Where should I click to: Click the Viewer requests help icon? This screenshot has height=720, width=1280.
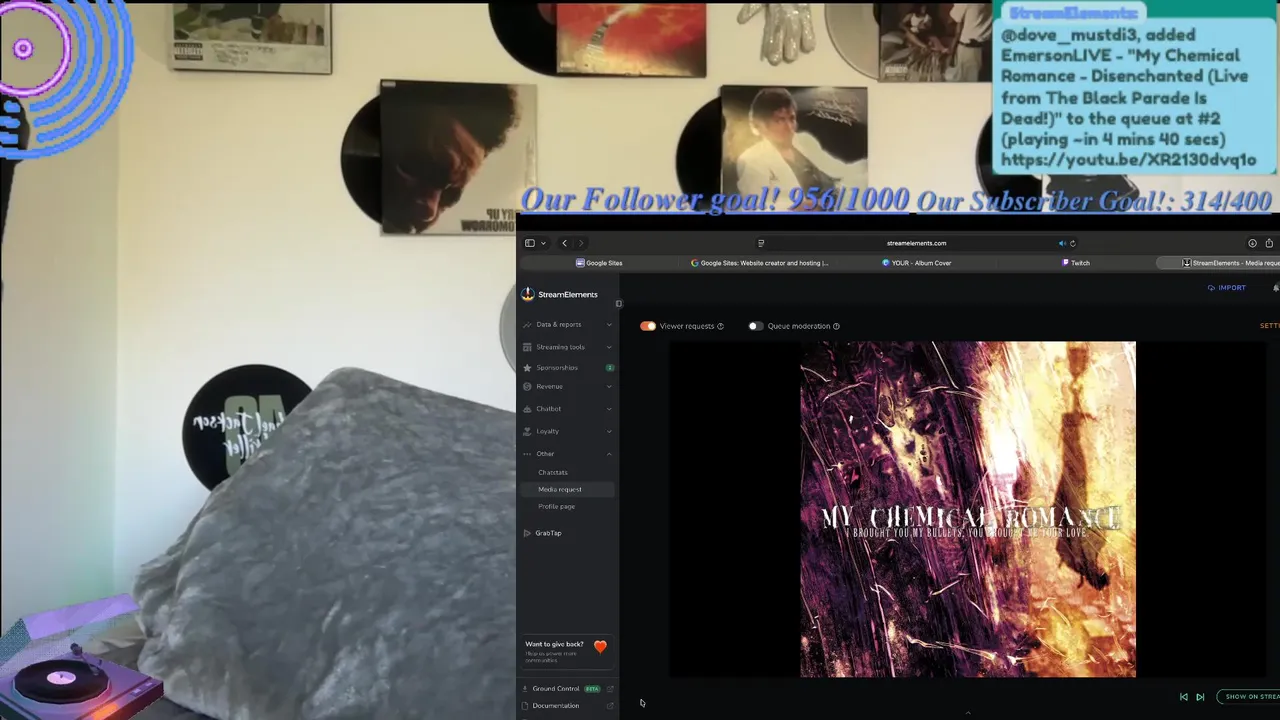pyautogui.click(x=720, y=326)
